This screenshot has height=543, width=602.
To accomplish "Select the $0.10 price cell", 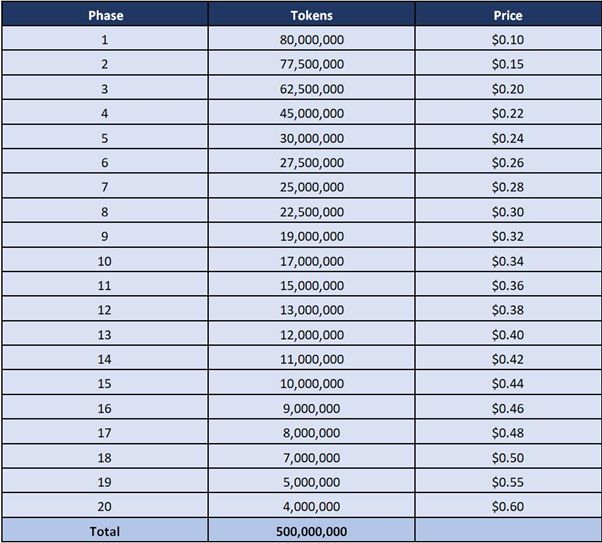I will point(507,40).
